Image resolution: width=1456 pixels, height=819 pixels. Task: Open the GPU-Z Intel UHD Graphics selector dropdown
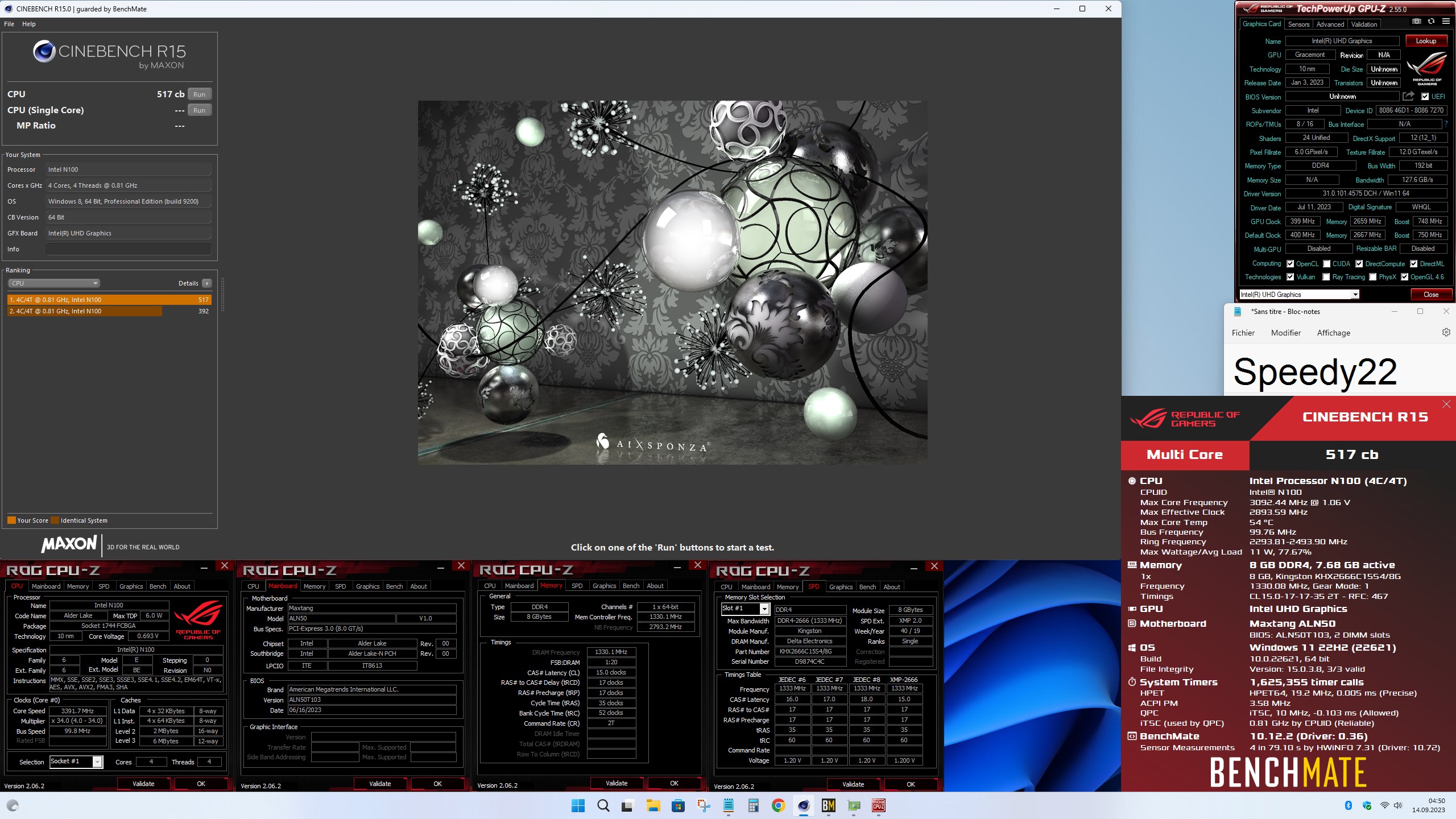click(x=1299, y=295)
